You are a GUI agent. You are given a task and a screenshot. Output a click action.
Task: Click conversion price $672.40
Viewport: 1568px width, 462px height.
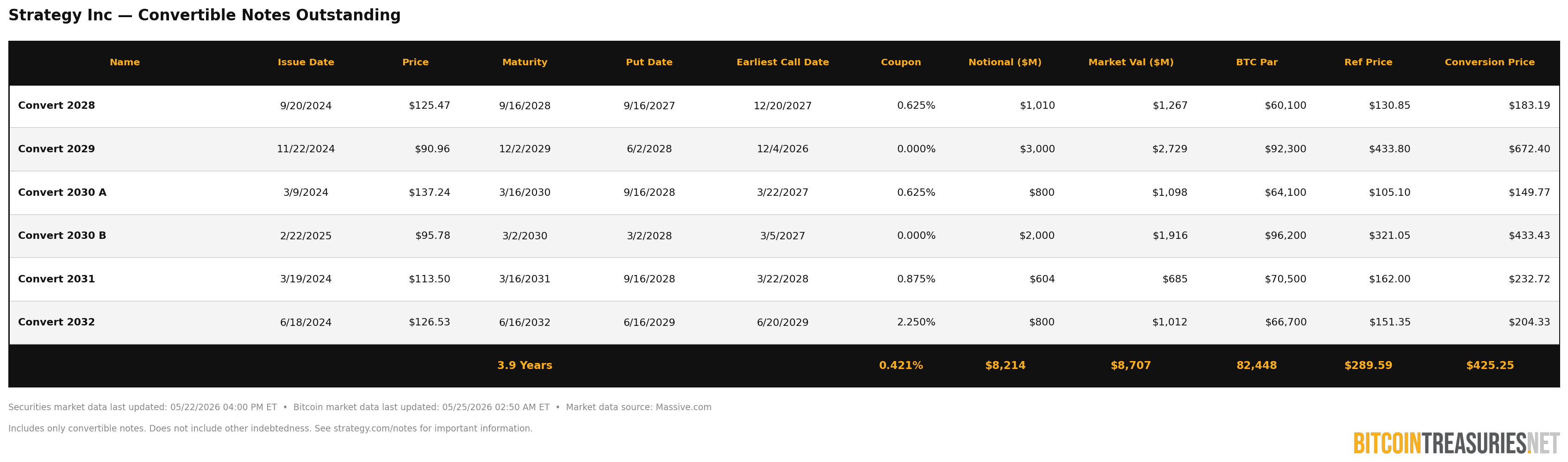pyautogui.click(x=1529, y=149)
